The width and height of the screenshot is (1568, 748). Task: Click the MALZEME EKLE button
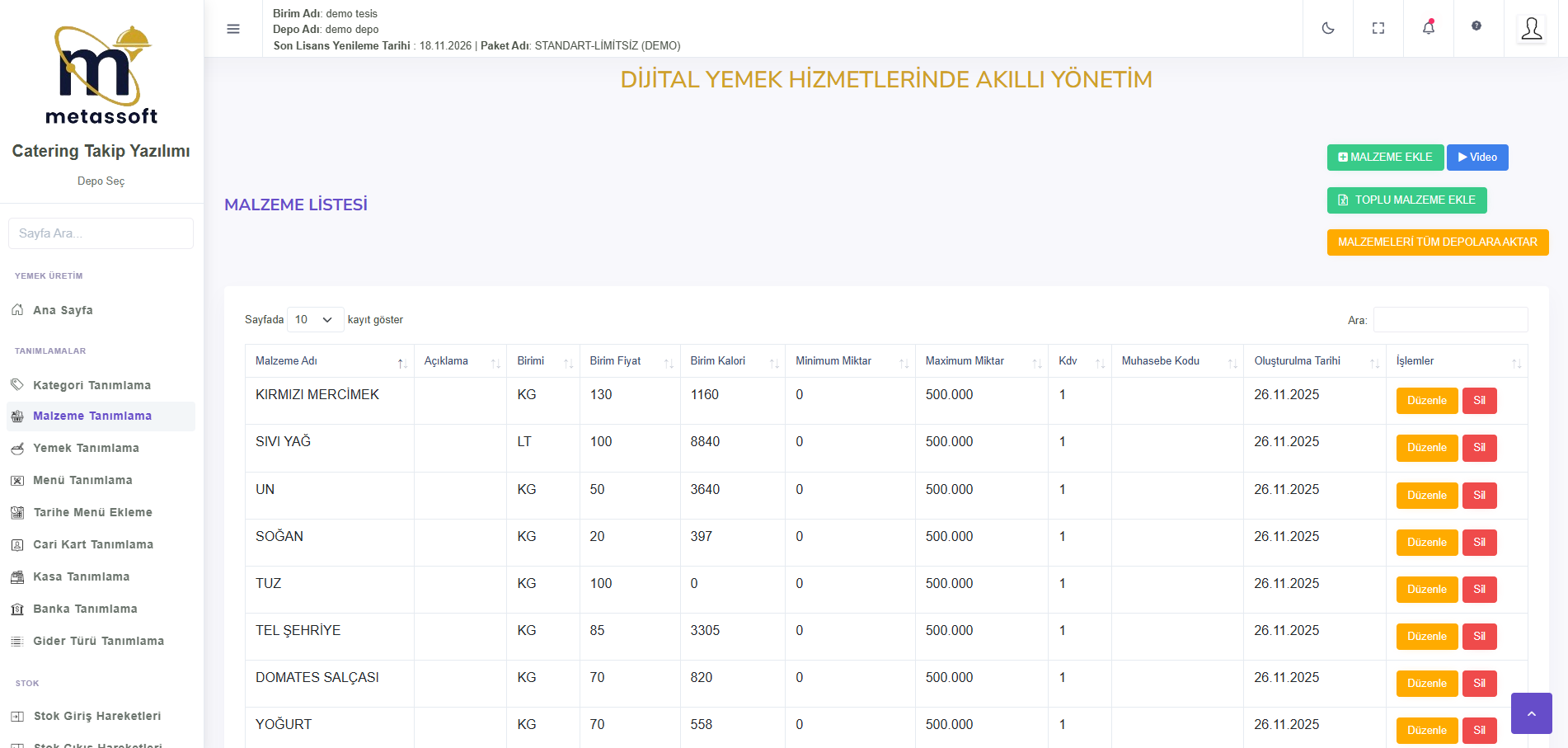pyautogui.click(x=1384, y=158)
